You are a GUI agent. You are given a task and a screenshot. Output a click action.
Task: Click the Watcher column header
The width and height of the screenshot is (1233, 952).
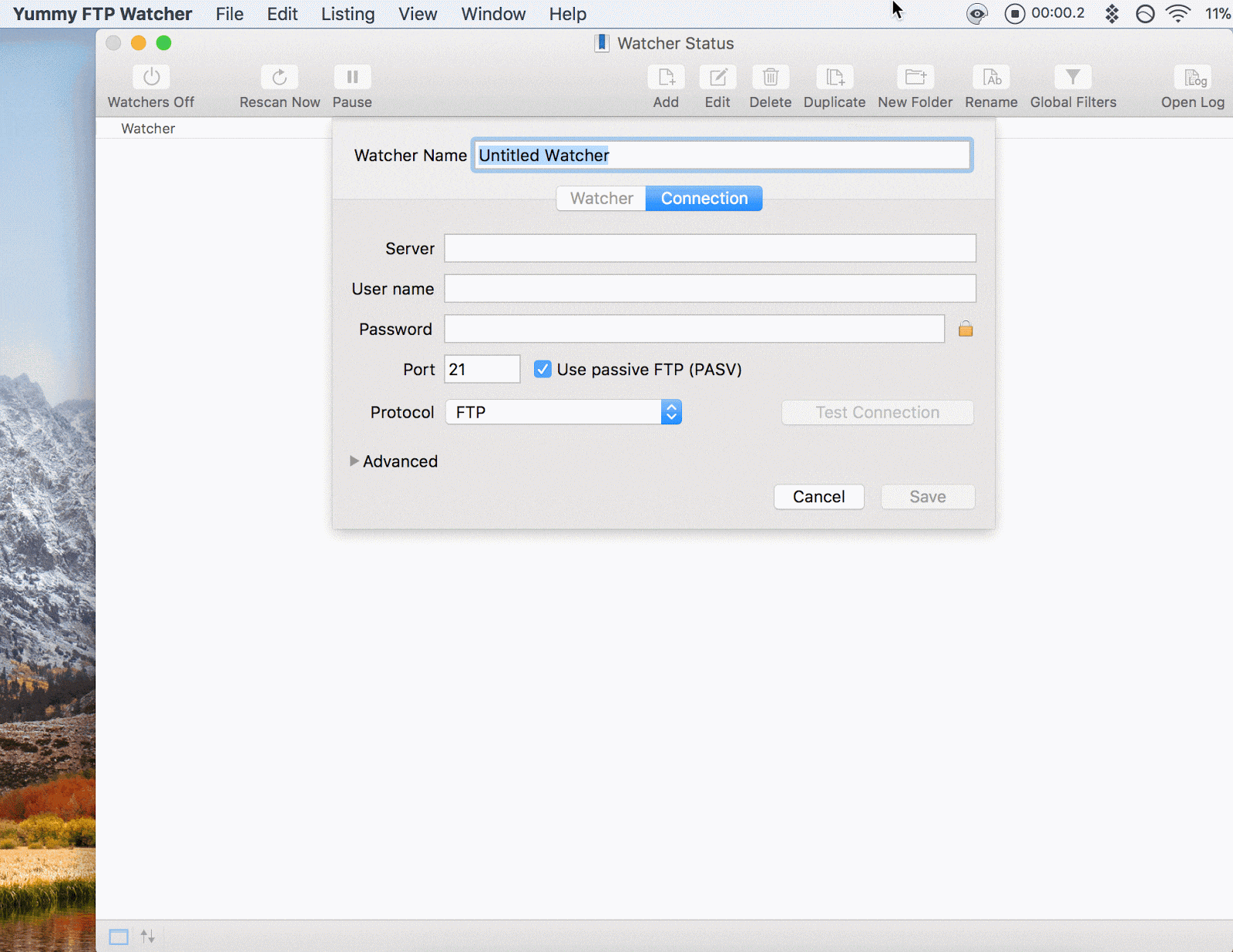(x=148, y=129)
